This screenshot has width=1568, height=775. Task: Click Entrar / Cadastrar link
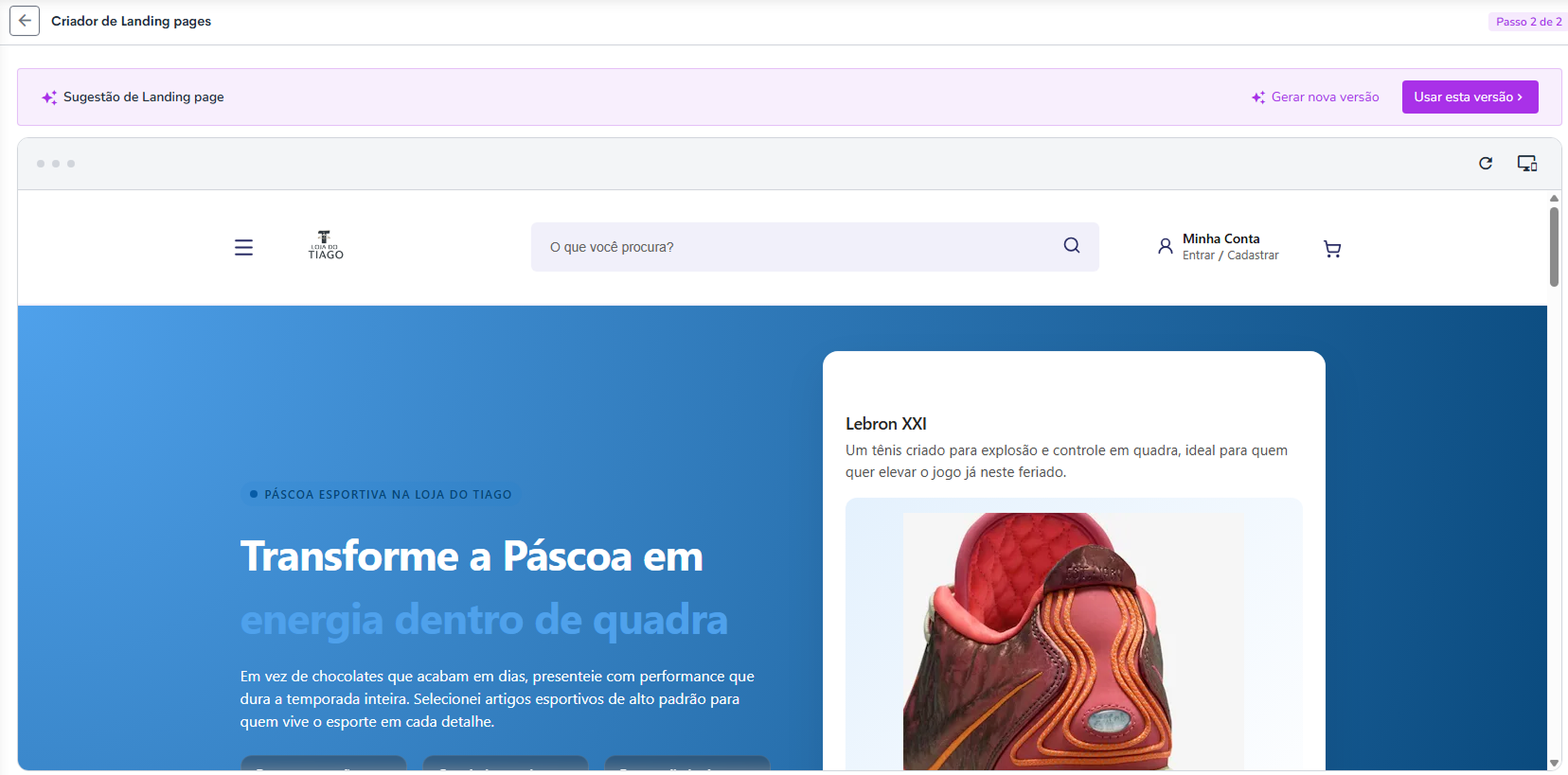pos(1230,255)
